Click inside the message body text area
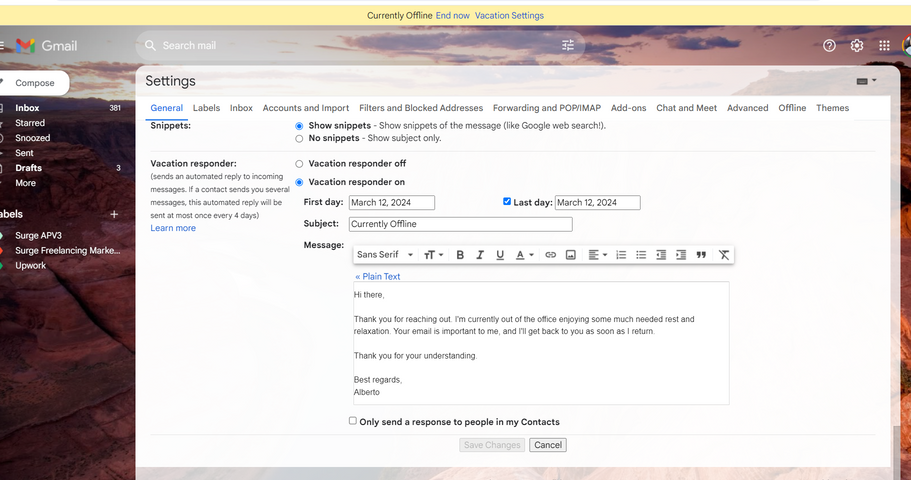Screen dimensions: 911x480 541,343
